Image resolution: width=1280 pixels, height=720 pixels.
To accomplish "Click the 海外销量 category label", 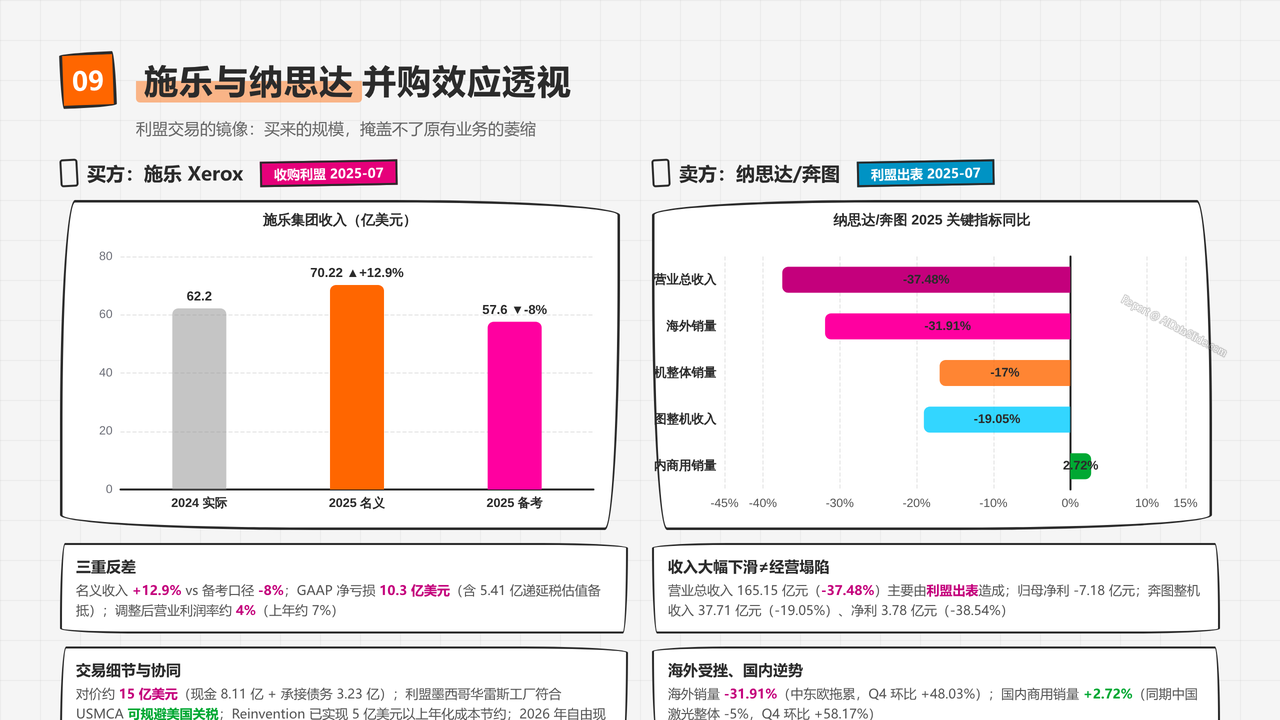I will pos(691,326).
